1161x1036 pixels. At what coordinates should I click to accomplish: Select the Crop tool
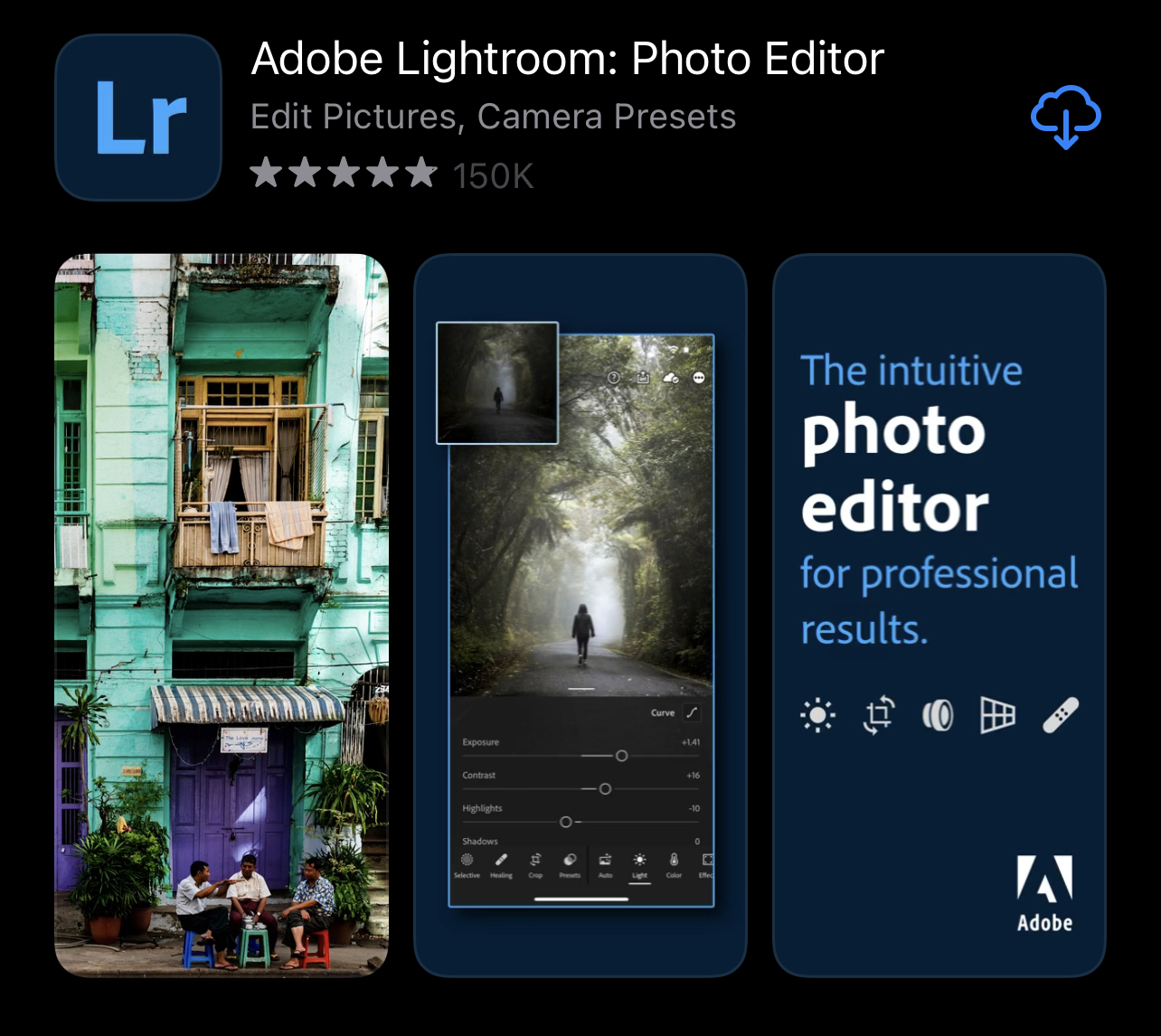(x=535, y=864)
